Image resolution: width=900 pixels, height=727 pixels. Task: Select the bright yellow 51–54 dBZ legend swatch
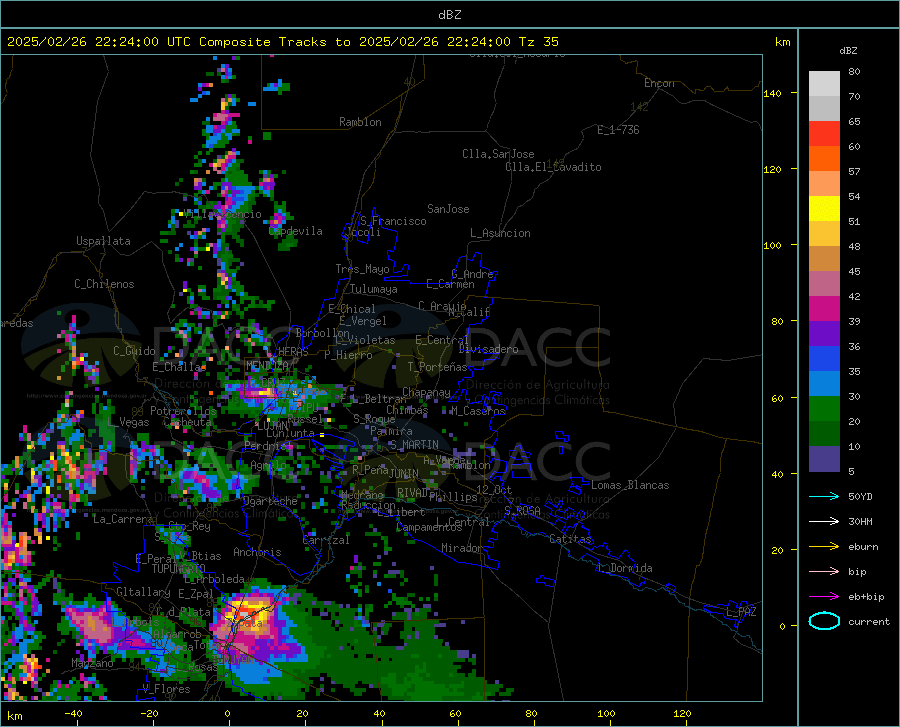(x=824, y=209)
